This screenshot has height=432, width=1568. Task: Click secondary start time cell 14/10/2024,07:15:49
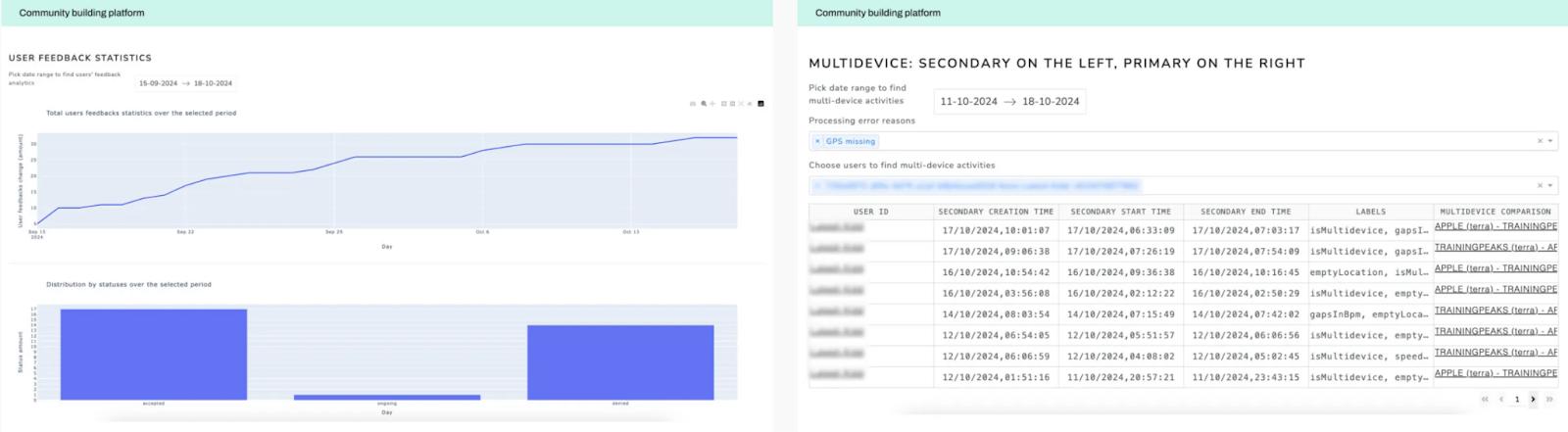point(1120,314)
